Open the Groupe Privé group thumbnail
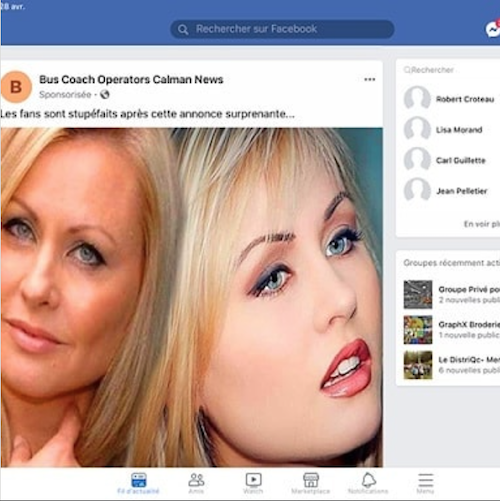 tap(418, 295)
